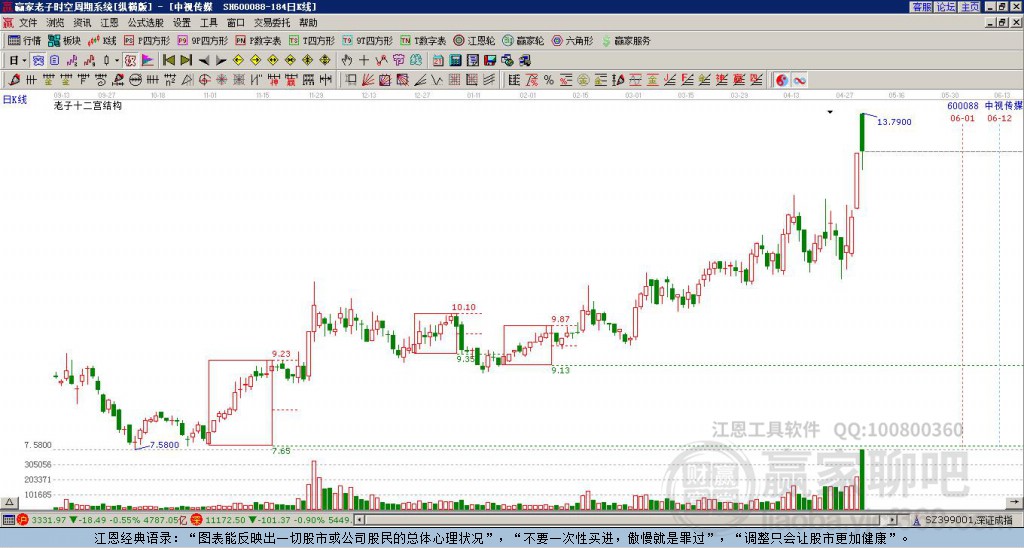The width and height of the screenshot is (1024, 548).
Task: Click the black left arrow icon
Action: click(204, 61)
